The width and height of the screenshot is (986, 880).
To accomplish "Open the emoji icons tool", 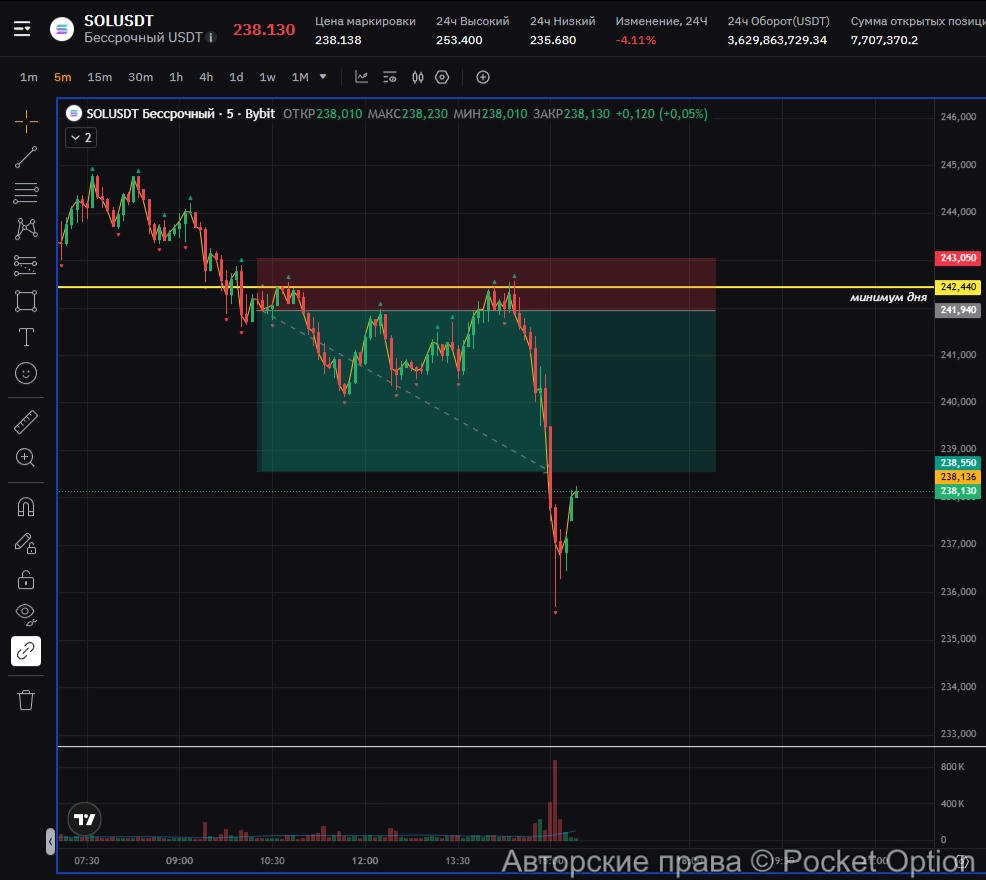I will (x=26, y=373).
